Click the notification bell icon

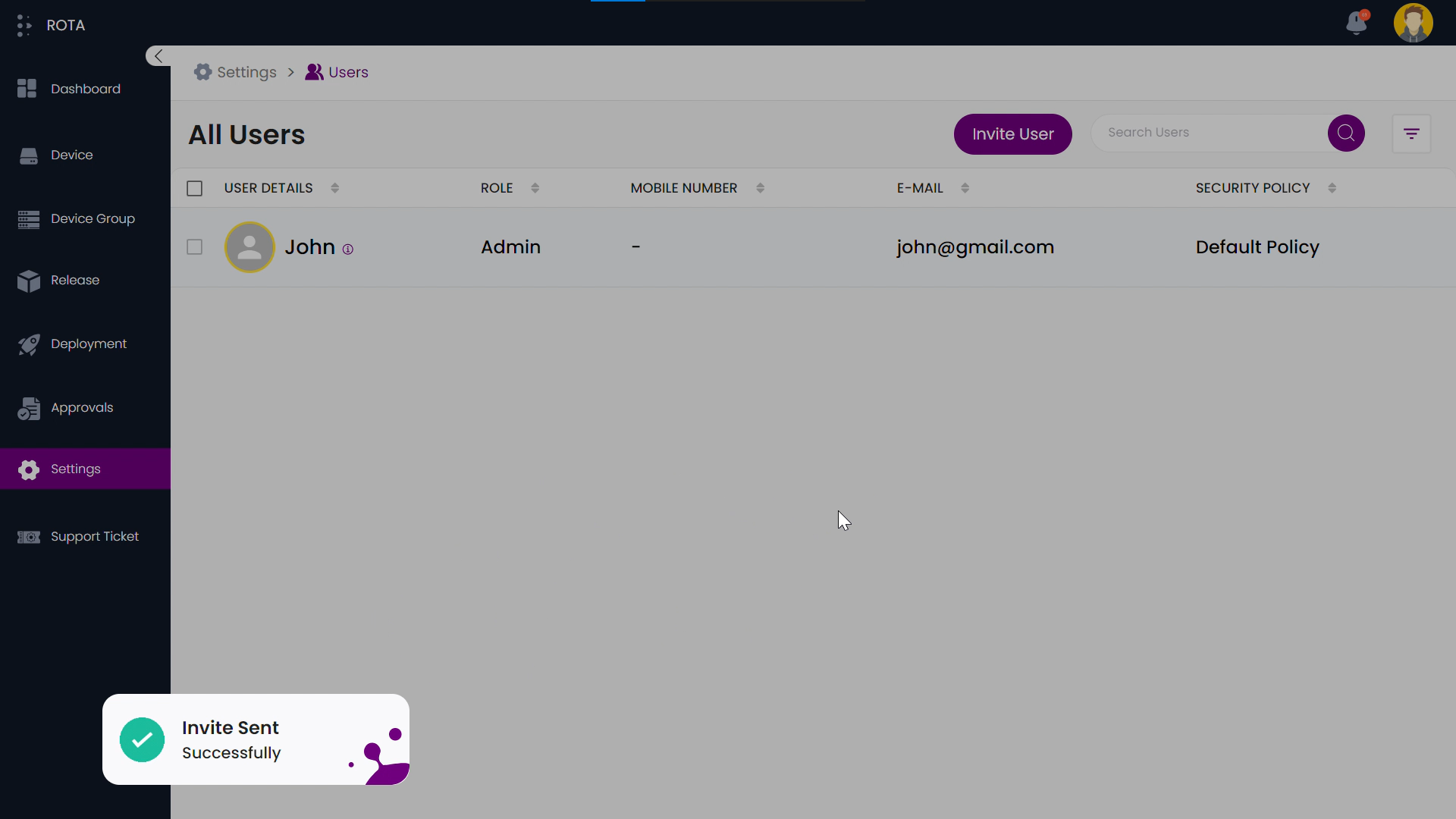1356,22
